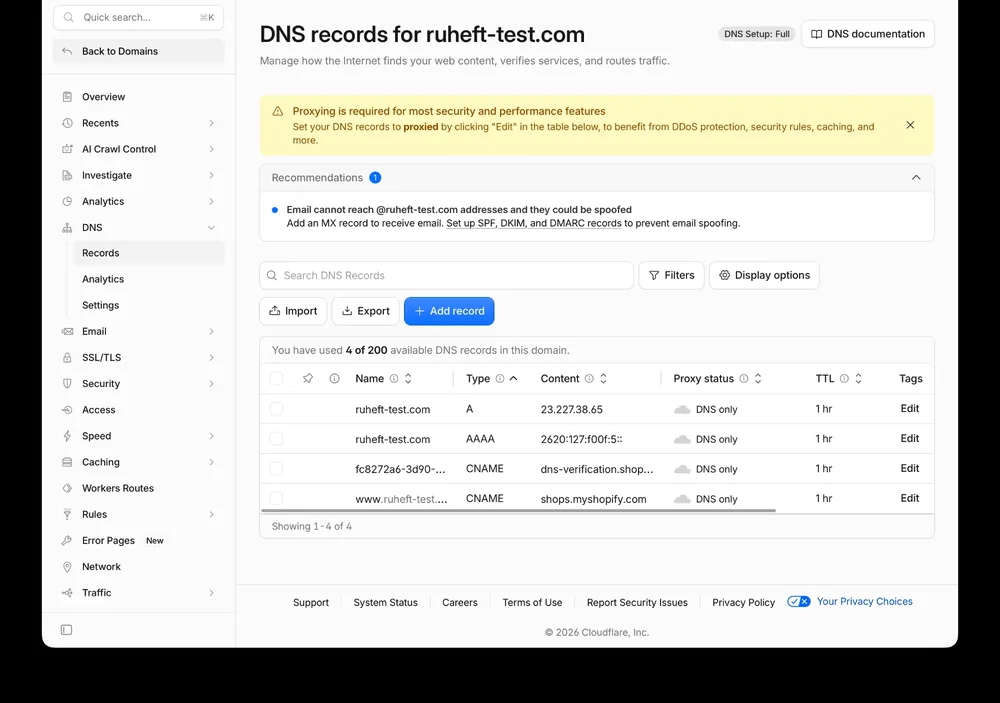Click the Traffic routing icon
The width and height of the screenshot is (1000, 703).
[x=67, y=593]
